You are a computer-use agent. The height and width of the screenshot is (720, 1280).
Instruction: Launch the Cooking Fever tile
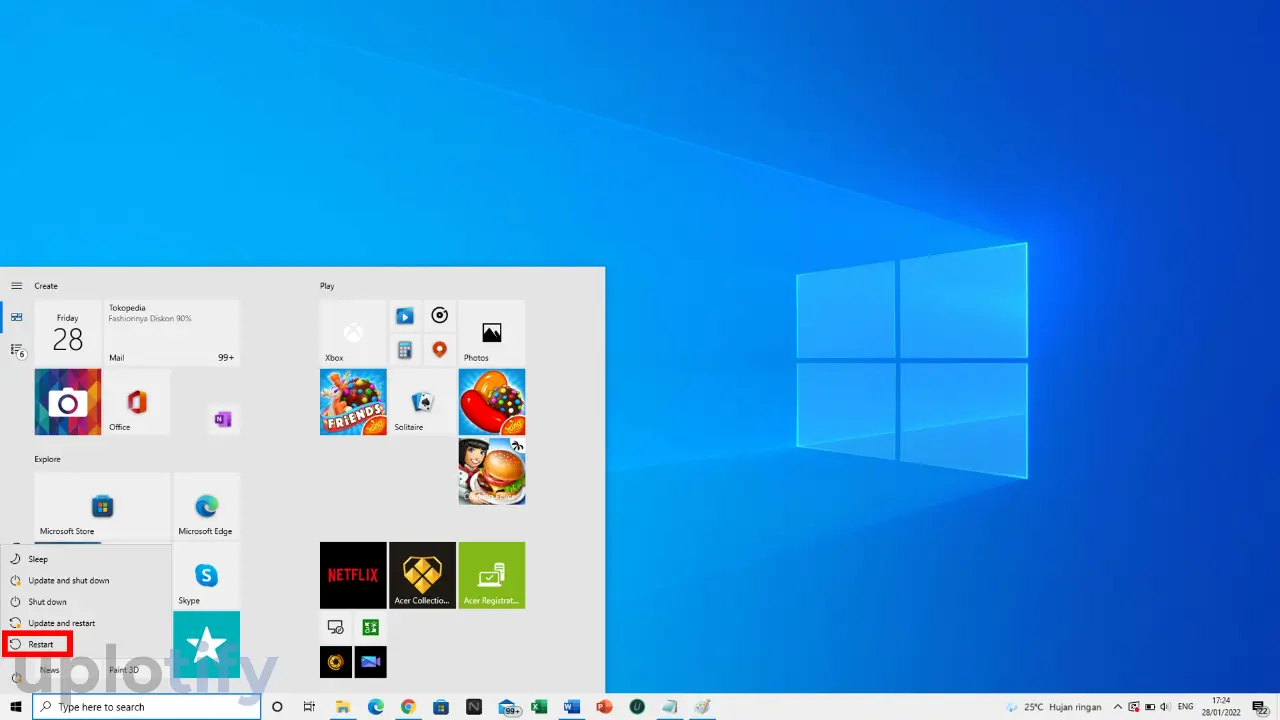pos(492,471)
